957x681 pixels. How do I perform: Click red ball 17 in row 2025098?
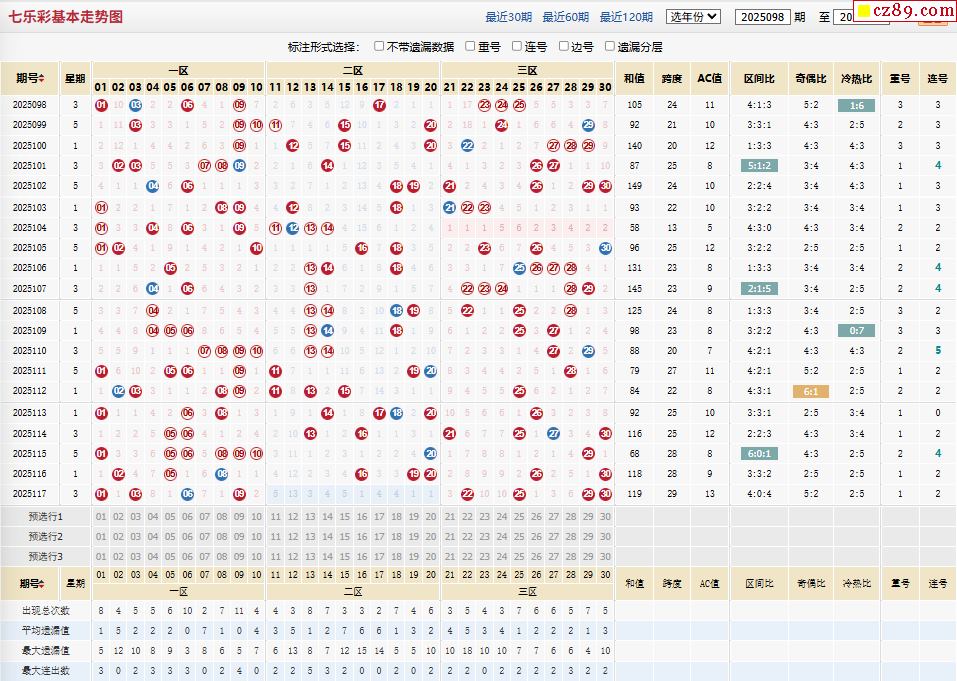[379, 105]
